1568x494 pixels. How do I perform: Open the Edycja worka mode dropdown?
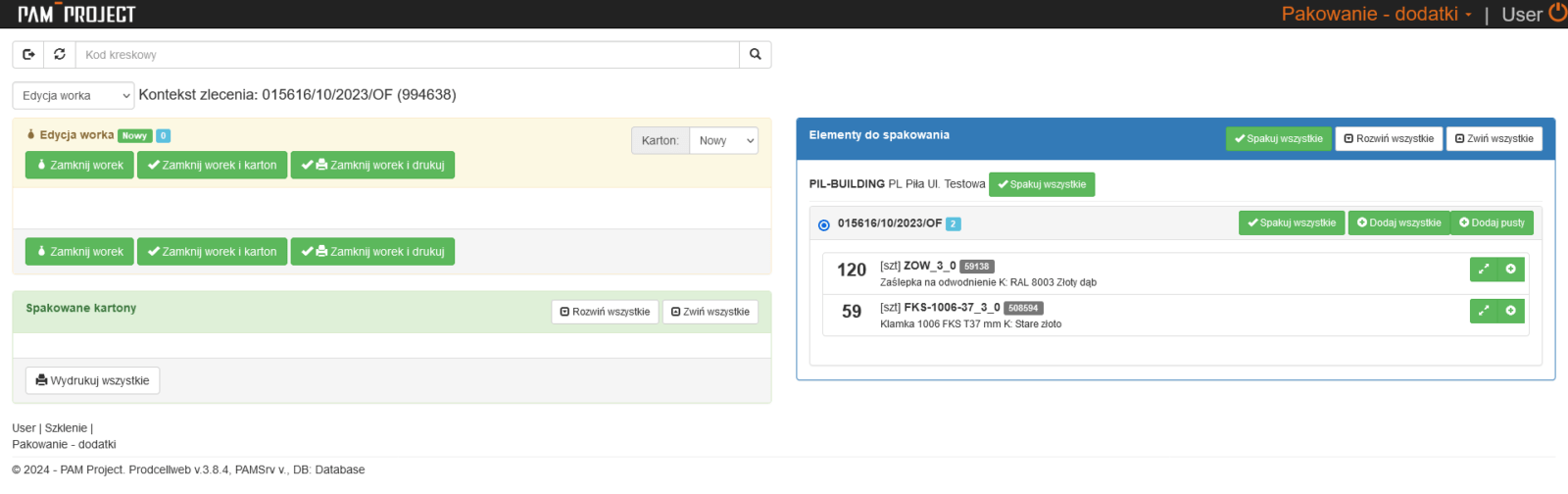73,95
